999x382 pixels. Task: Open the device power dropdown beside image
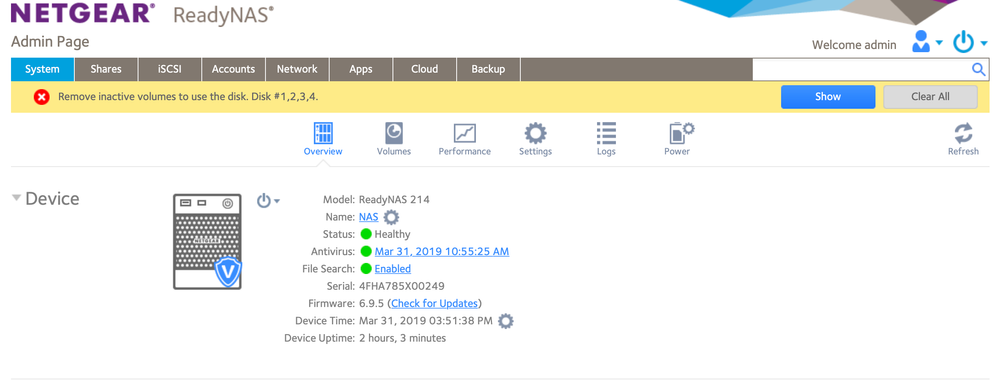point(268,201)
